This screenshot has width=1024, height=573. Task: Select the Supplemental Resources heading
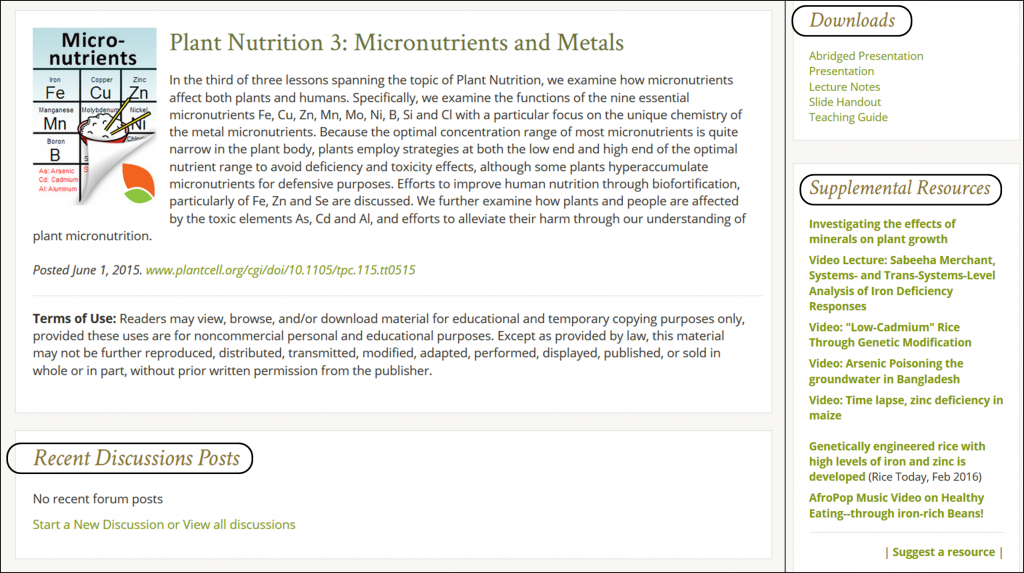[x=899, y=188]
